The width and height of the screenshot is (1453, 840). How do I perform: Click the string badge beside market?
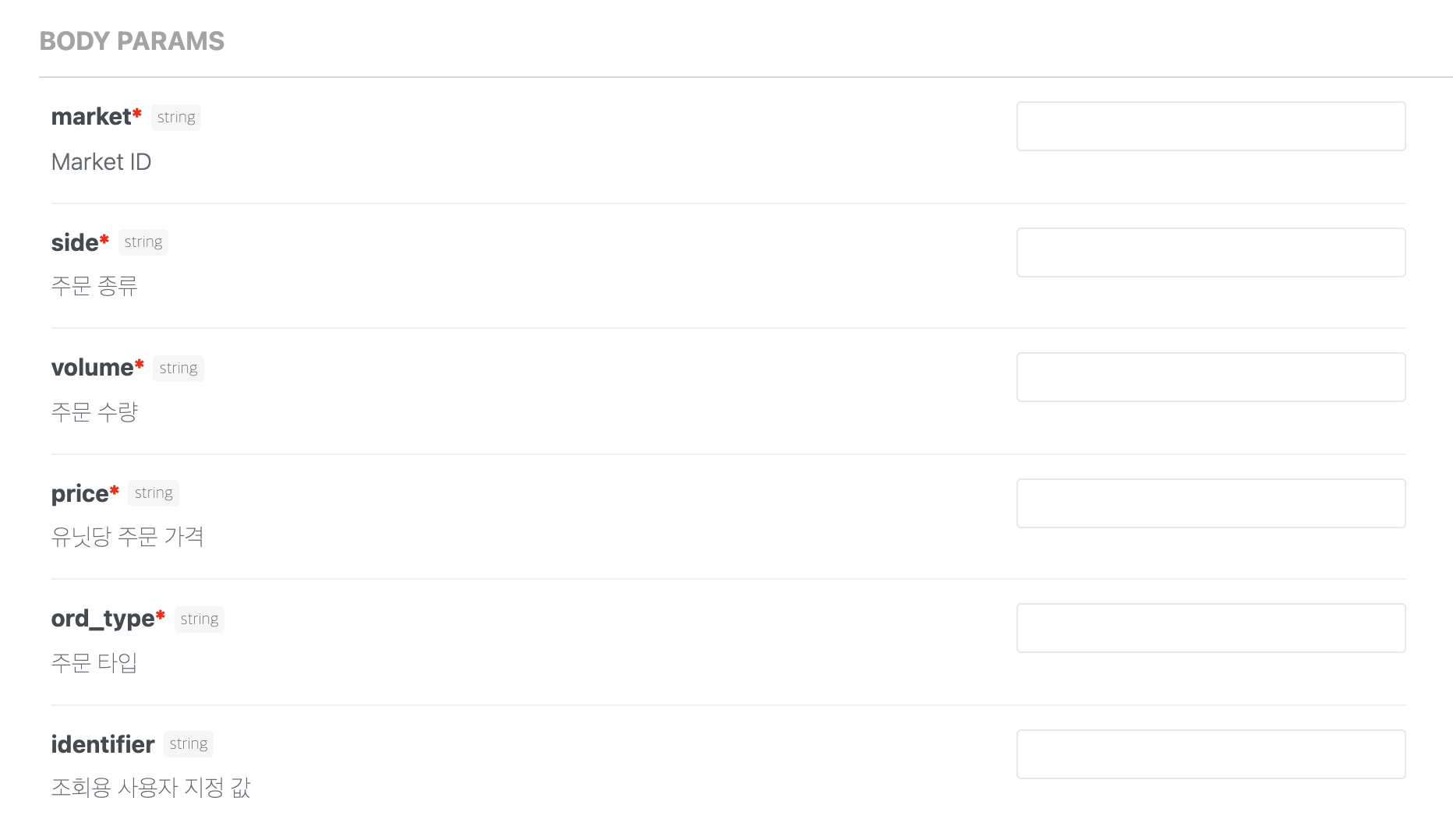point(176,118)
